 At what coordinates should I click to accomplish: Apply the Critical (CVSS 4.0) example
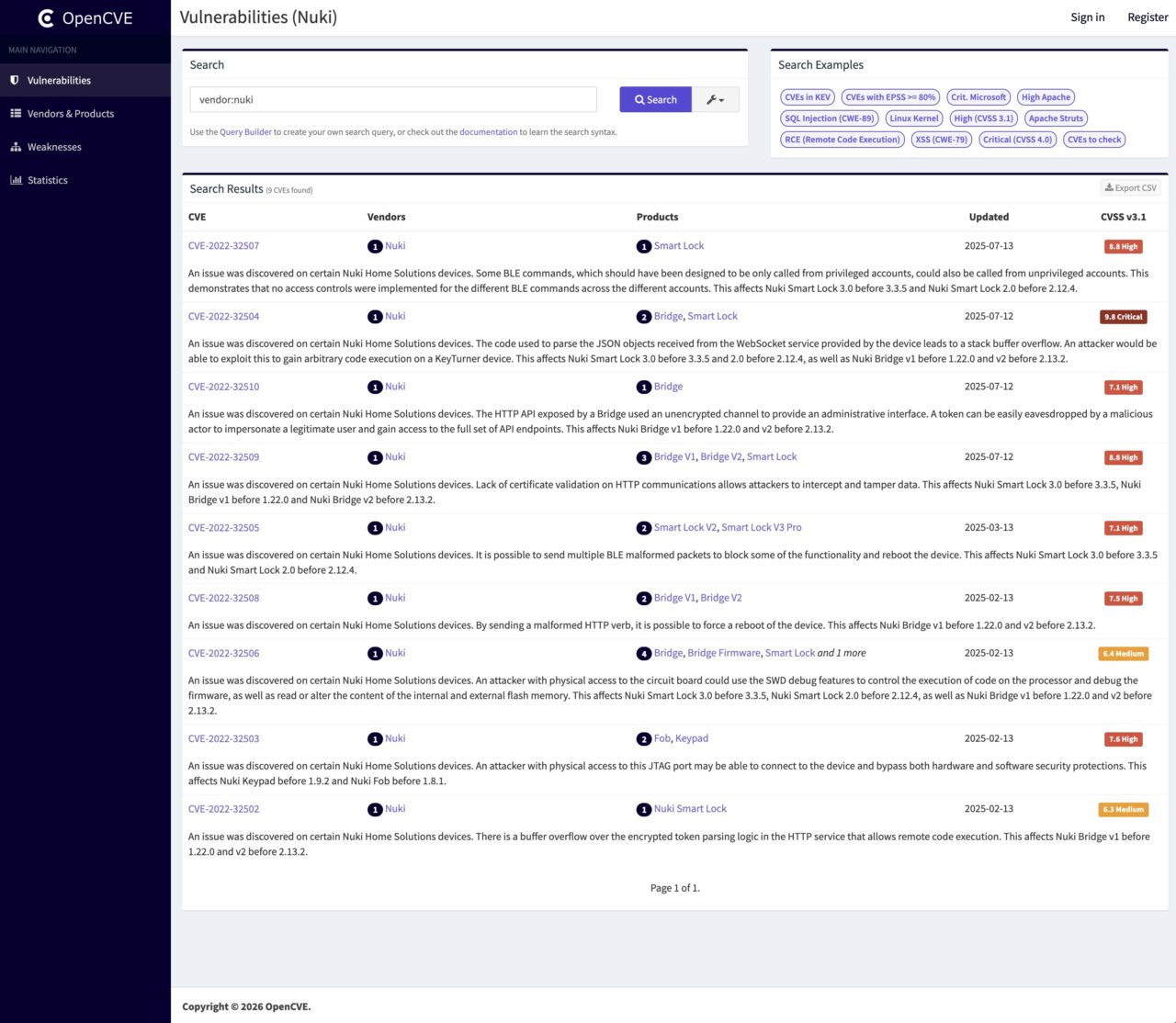point(1016,140)
